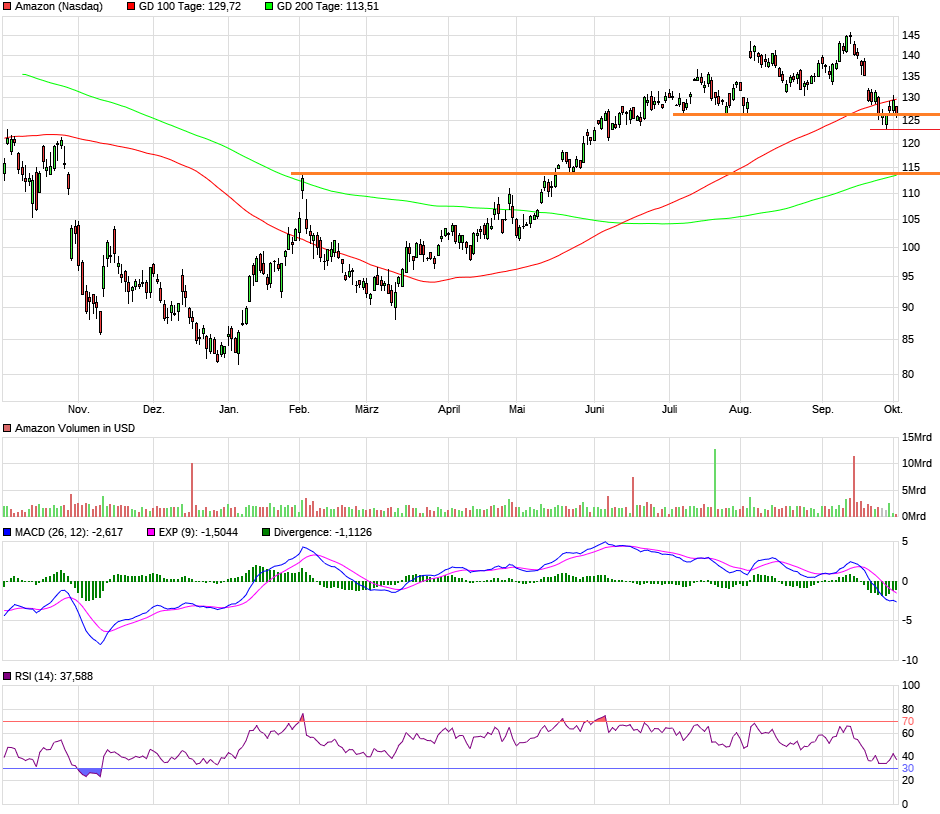The image size is (940, 814).
Task: Click the Okt. label on the time axis
Action: [893, 409]
